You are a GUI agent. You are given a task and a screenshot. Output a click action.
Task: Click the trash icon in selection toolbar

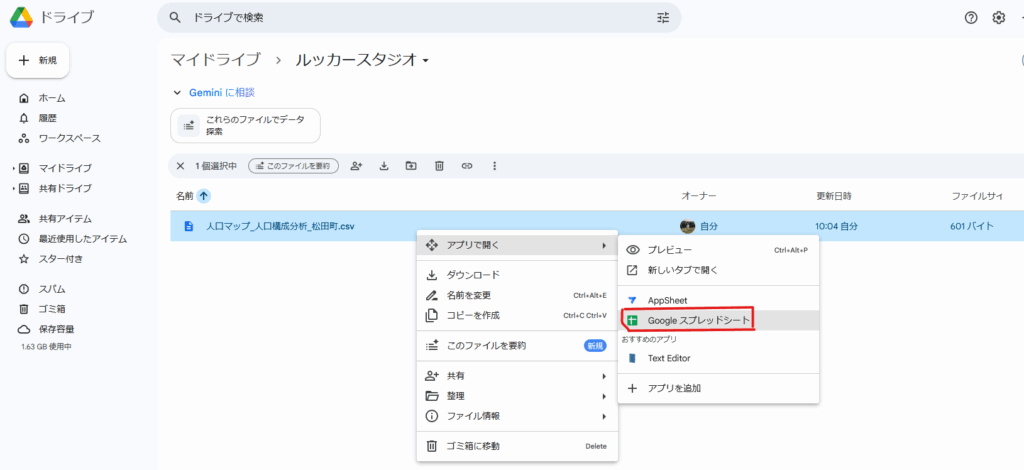438,166
